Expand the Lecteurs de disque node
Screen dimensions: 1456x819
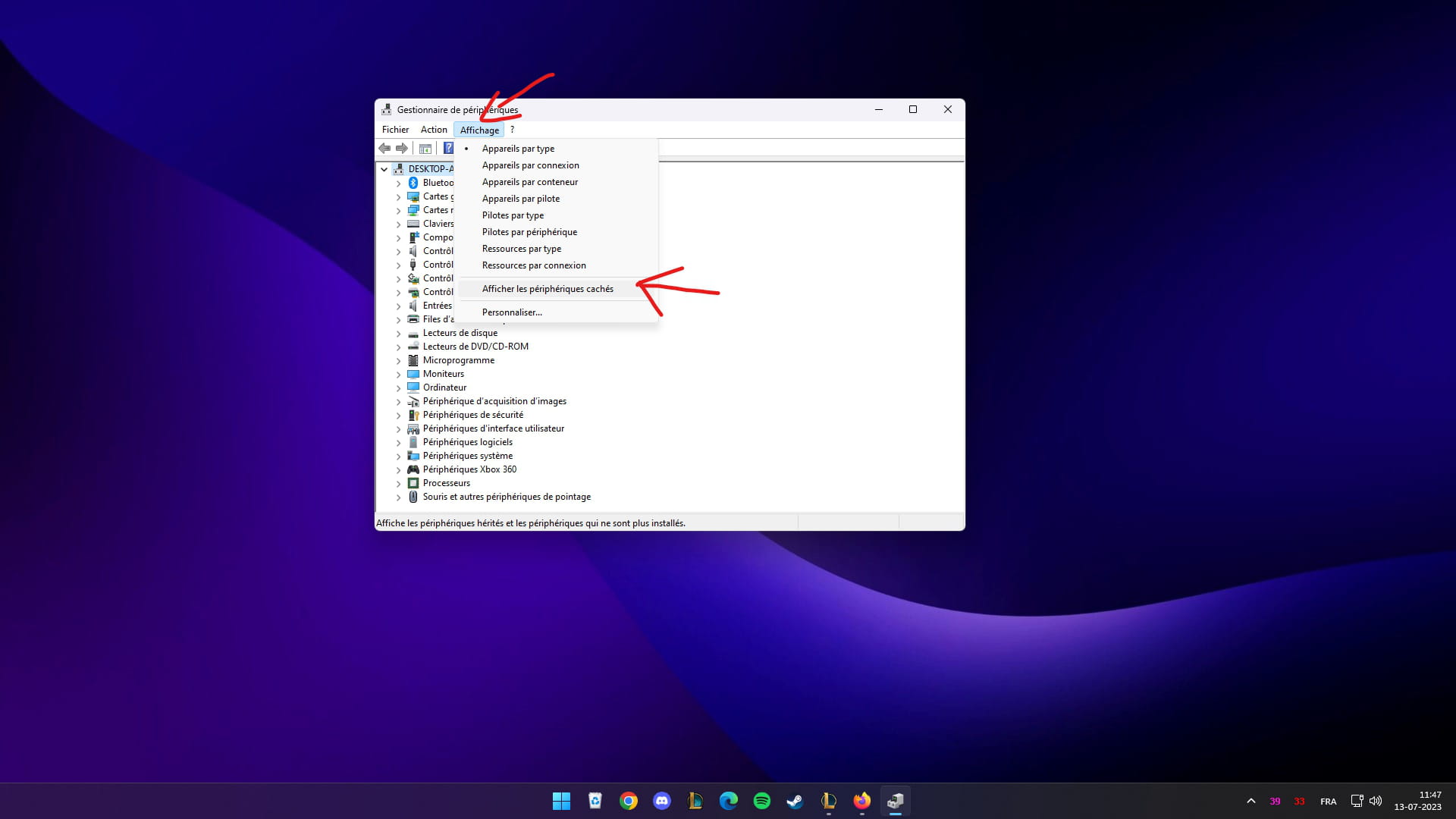tap(399, 334)
